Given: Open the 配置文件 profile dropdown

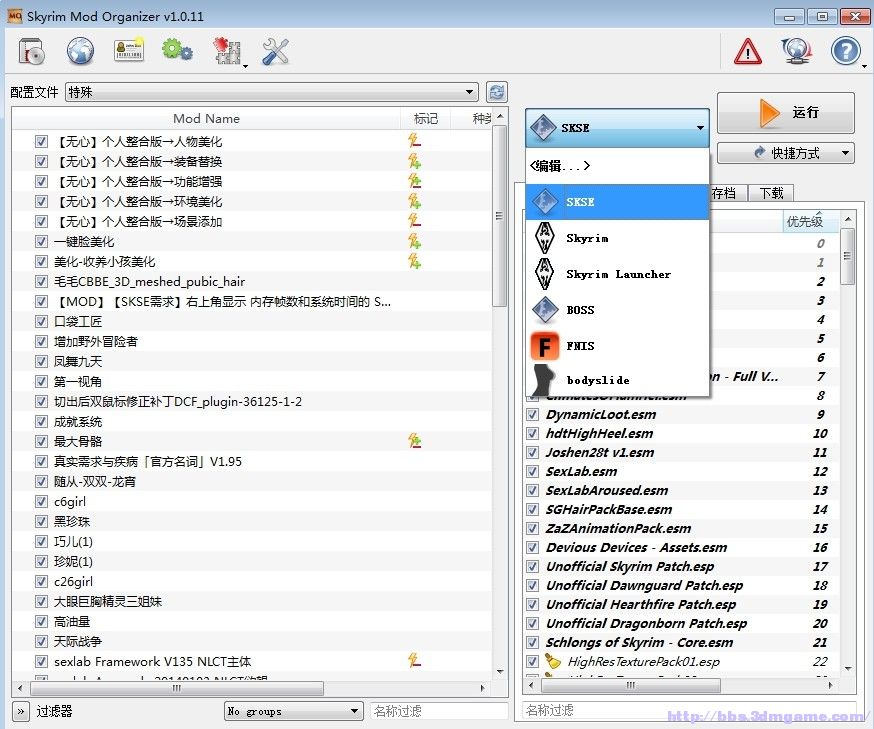Looking at the screenshot, I should [272, 92].
